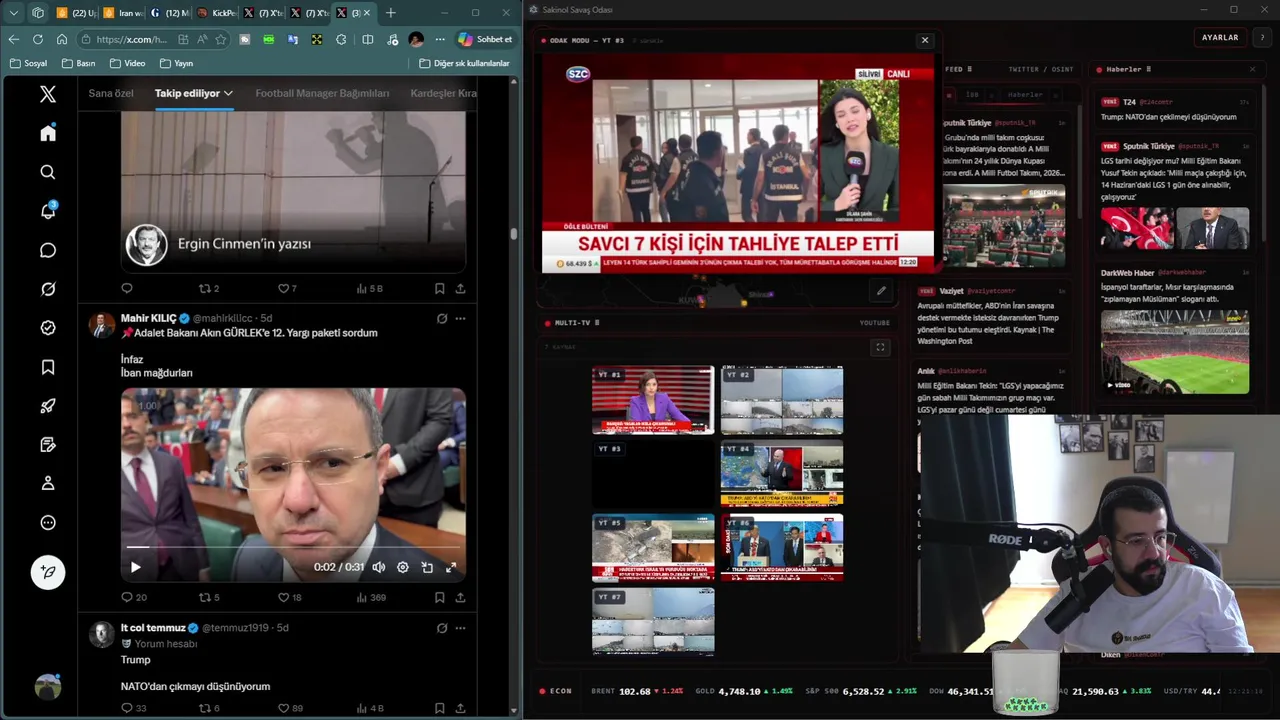Select the Twitter / OSINT feed tab

click(1040, 69)
